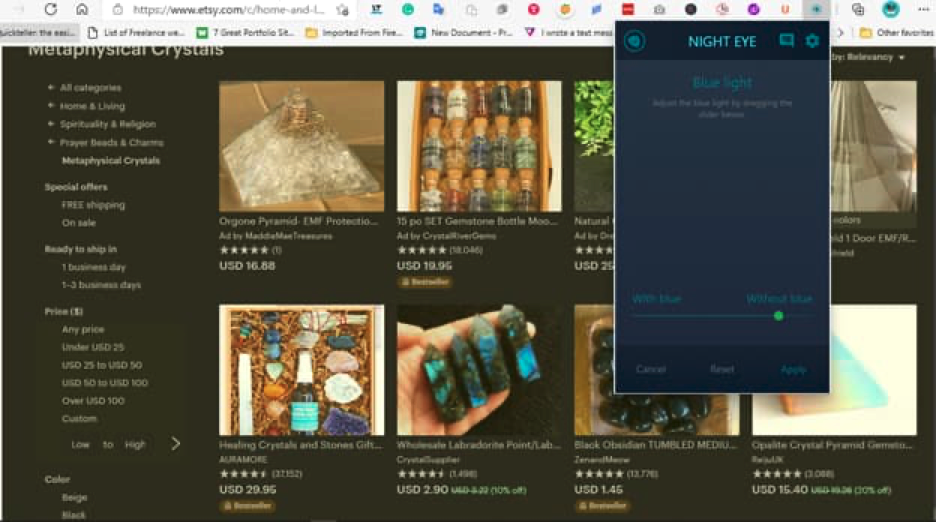Select Under USD 25 price option
This screenshot has height=522, width=936.
(93, 347)
